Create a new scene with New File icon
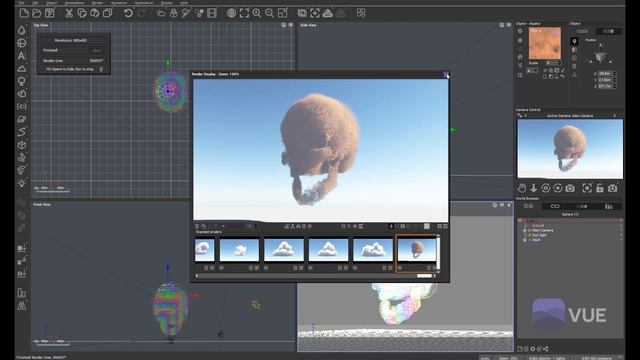This screenshot has width=640, height=360. (x=24, y=13)
